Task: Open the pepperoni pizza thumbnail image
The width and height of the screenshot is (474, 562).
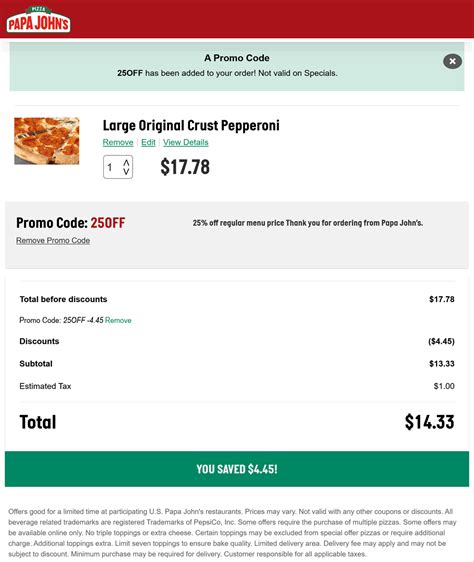Action: point(47,141)
